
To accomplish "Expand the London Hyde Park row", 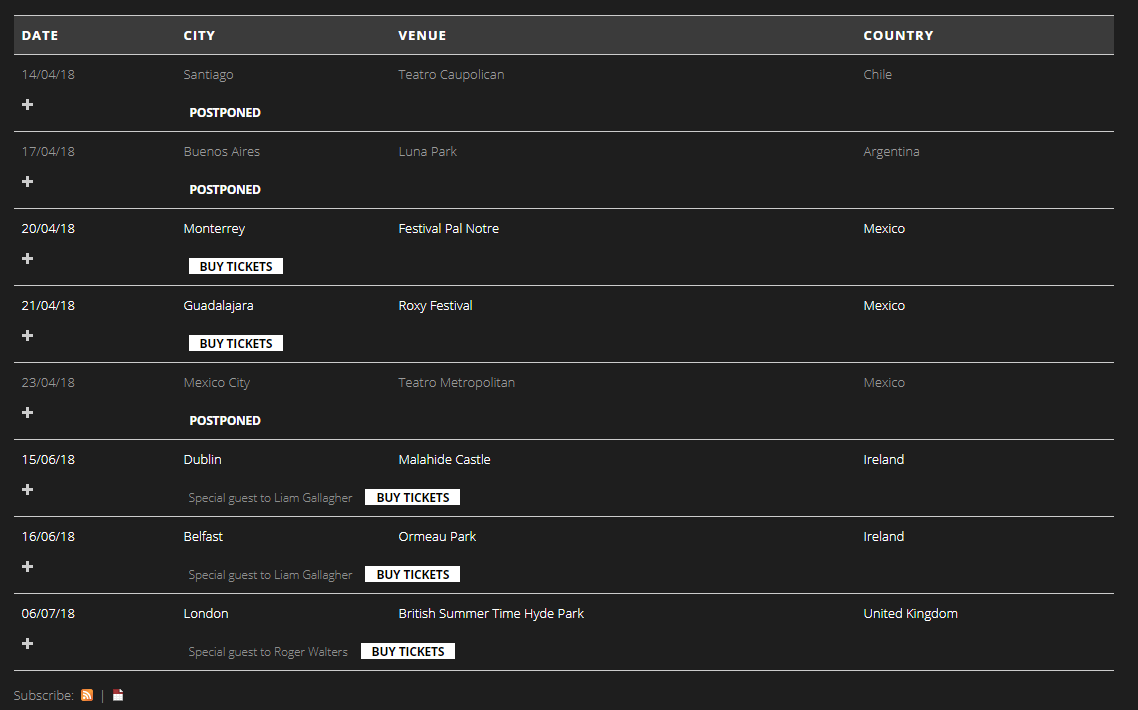I will pos(28,643).
